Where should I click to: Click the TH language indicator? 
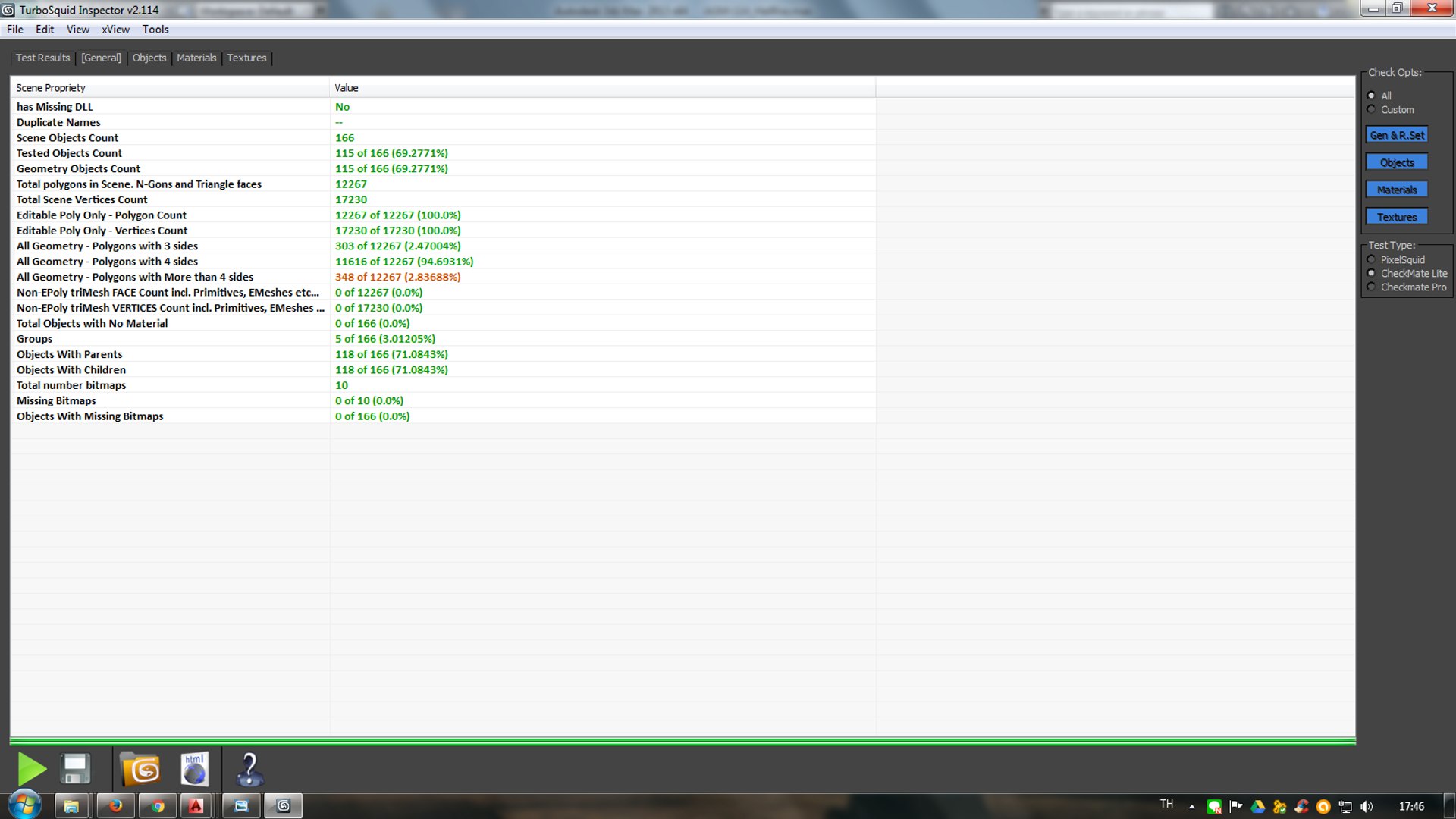pyautogui.click(x=1166, y=804)
